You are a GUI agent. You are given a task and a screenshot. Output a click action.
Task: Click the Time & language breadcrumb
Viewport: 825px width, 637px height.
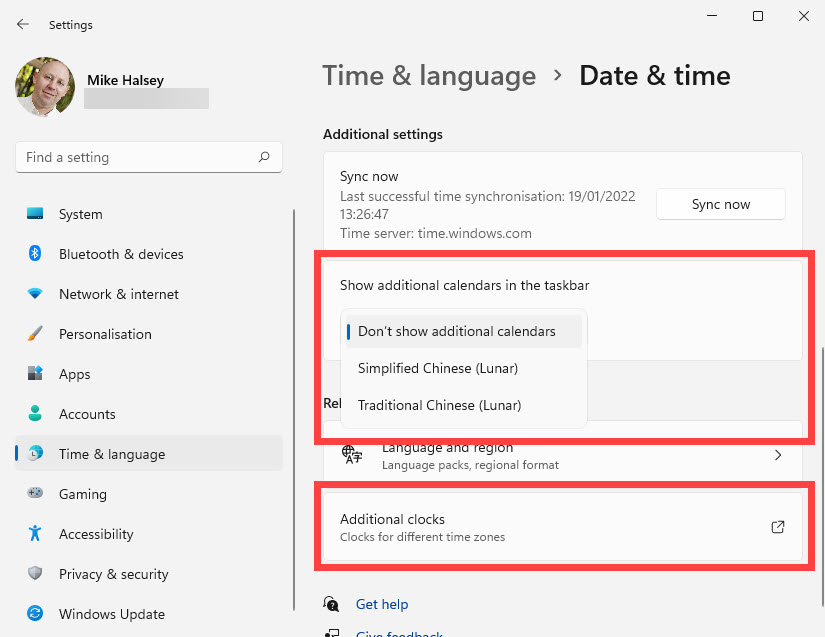[x=429, y=76]
